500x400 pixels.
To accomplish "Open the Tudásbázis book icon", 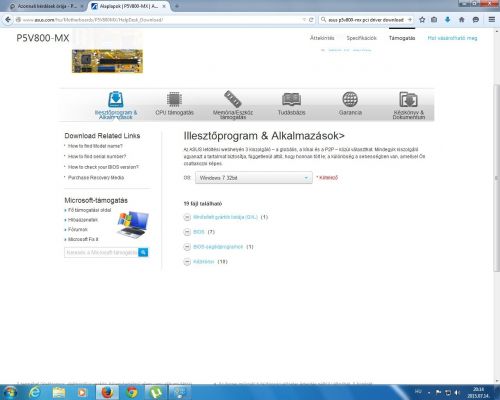I will (x=291, y=99).
